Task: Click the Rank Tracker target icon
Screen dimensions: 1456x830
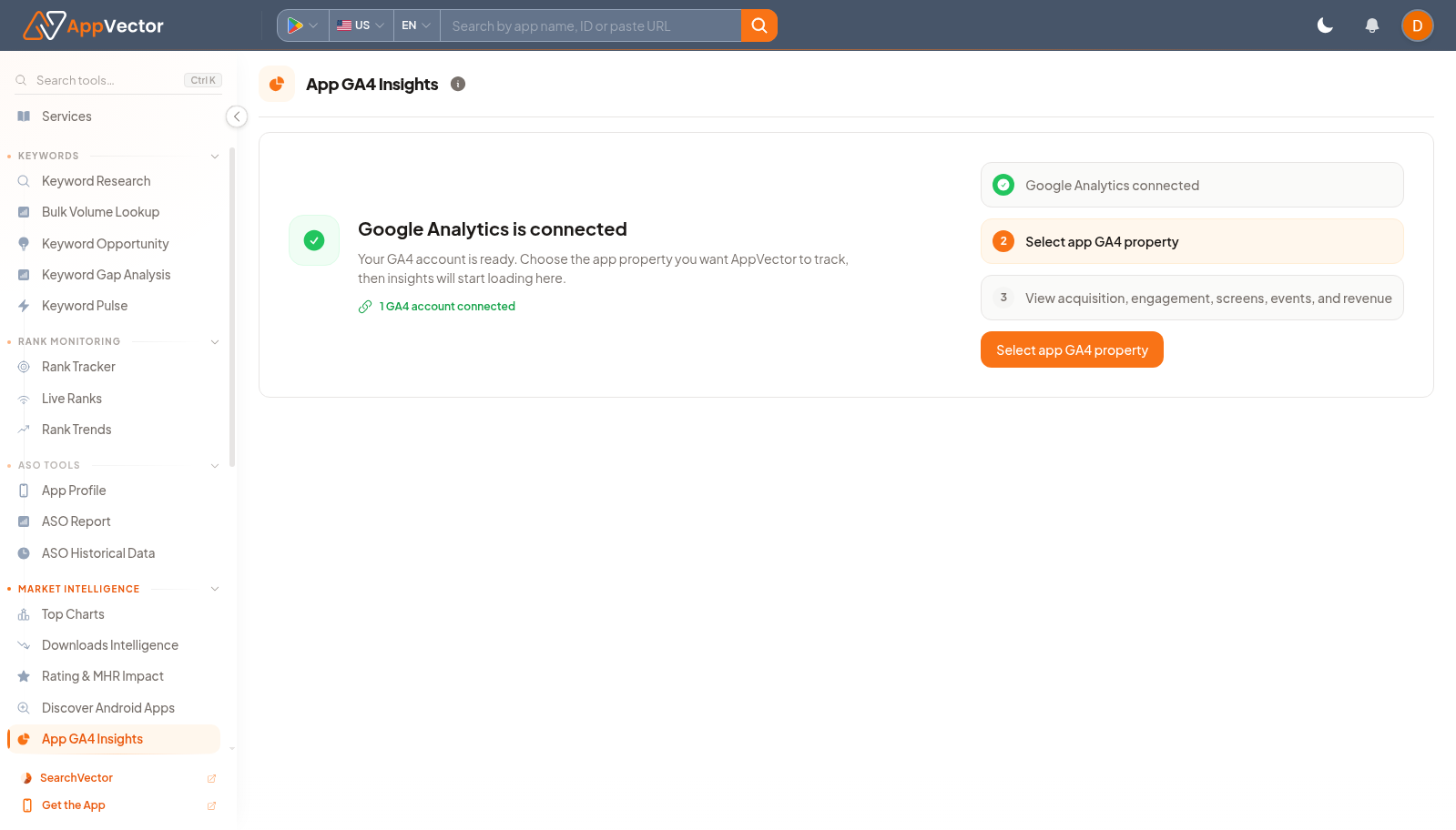Action: [24, 367]
